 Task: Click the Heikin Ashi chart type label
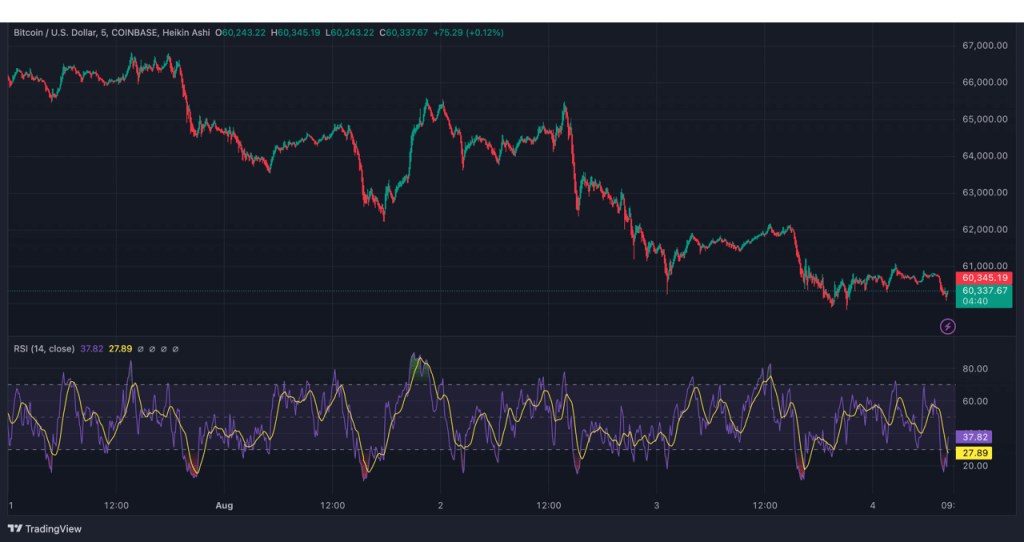[185, 32]
